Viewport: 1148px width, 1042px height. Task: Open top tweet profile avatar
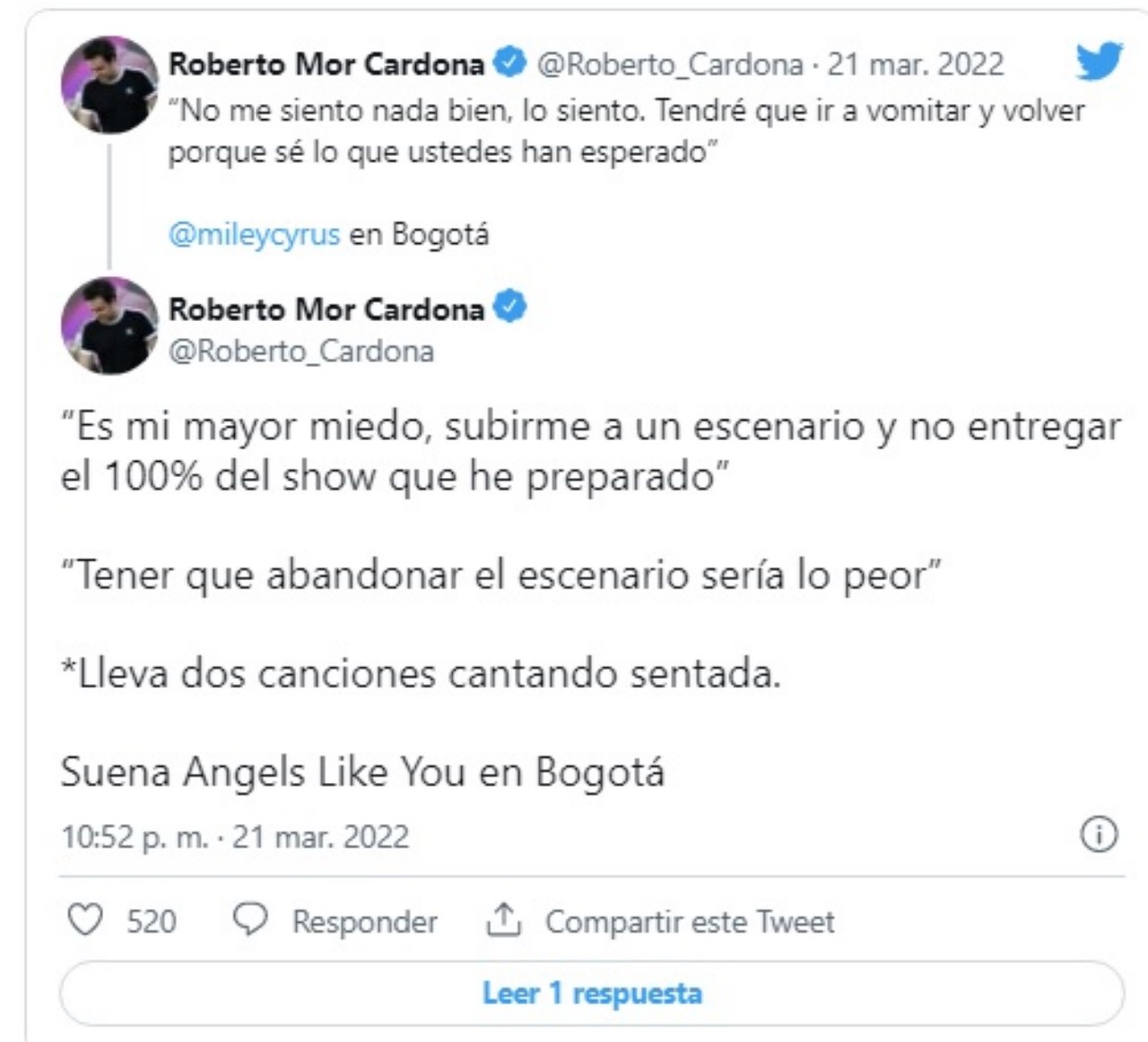click(x=109, y=85)
